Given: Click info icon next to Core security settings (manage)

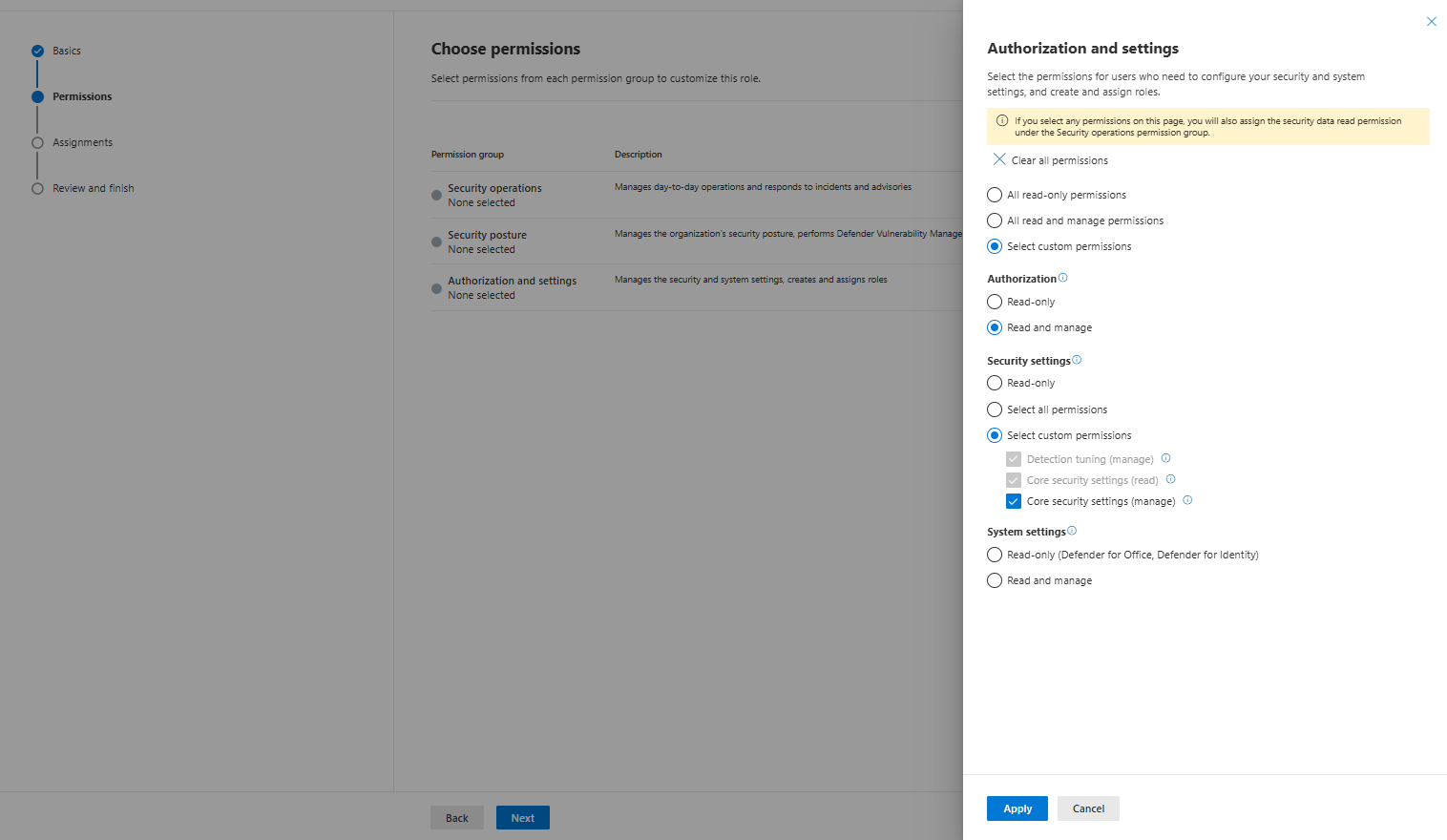Looking at the screenshot, I should pyautogui.click(x=1187, y=500).
